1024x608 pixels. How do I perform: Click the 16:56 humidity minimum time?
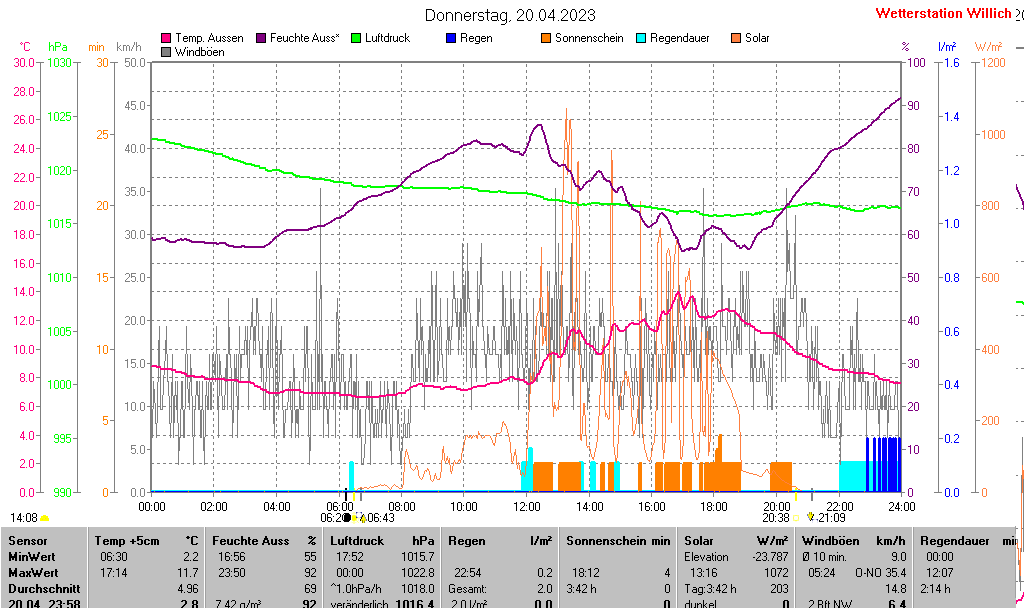[x=232, y=557]
